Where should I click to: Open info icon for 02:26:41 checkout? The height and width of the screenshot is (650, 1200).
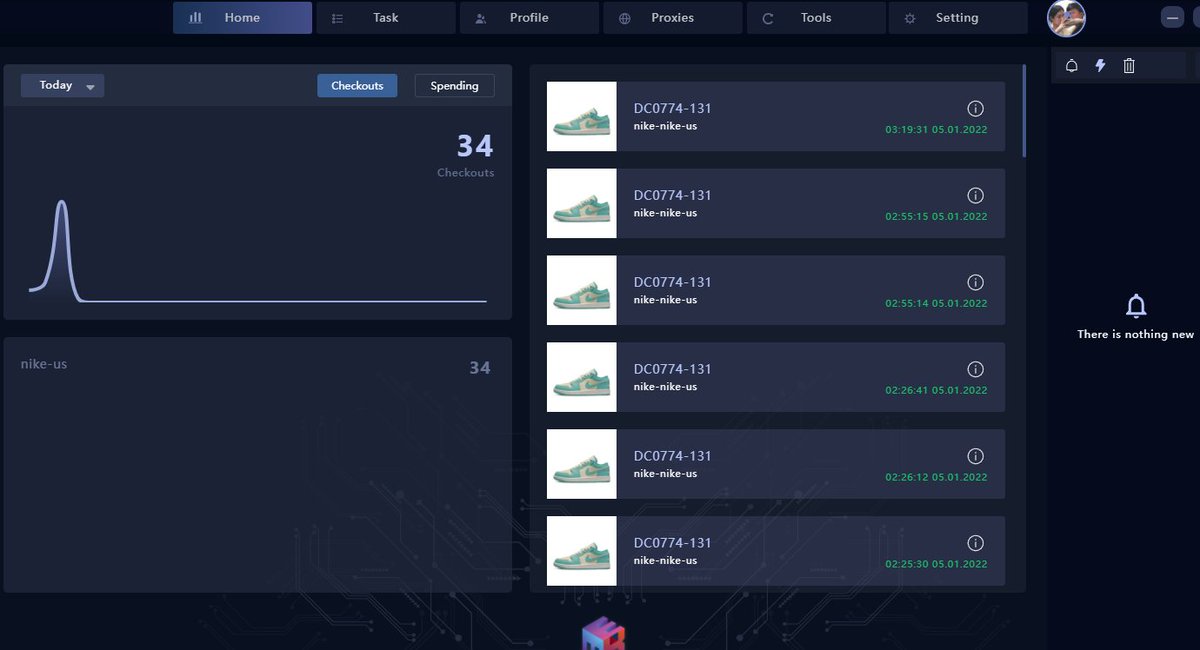(976, 369)
